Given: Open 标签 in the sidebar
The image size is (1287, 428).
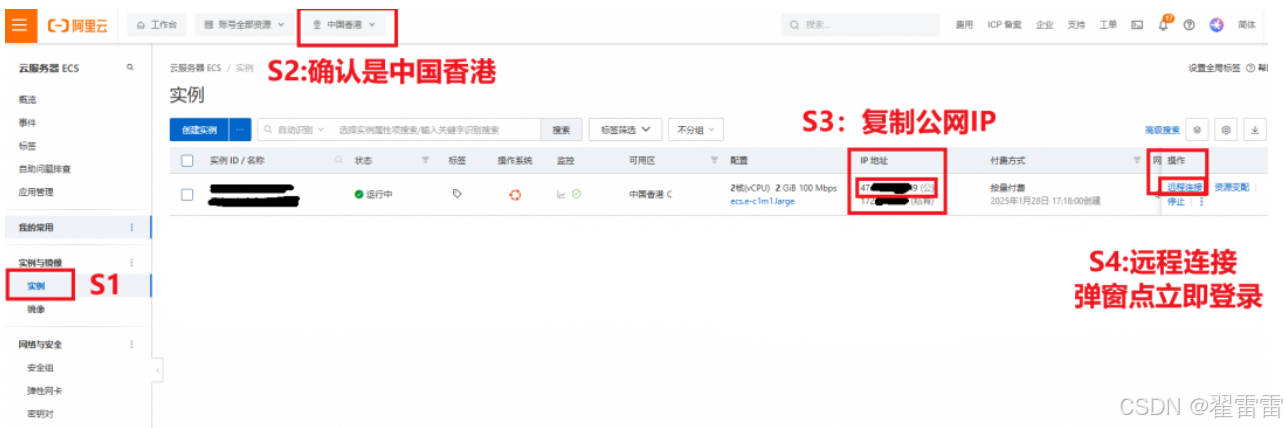Looking at the screenshot, I should point(29,145).
